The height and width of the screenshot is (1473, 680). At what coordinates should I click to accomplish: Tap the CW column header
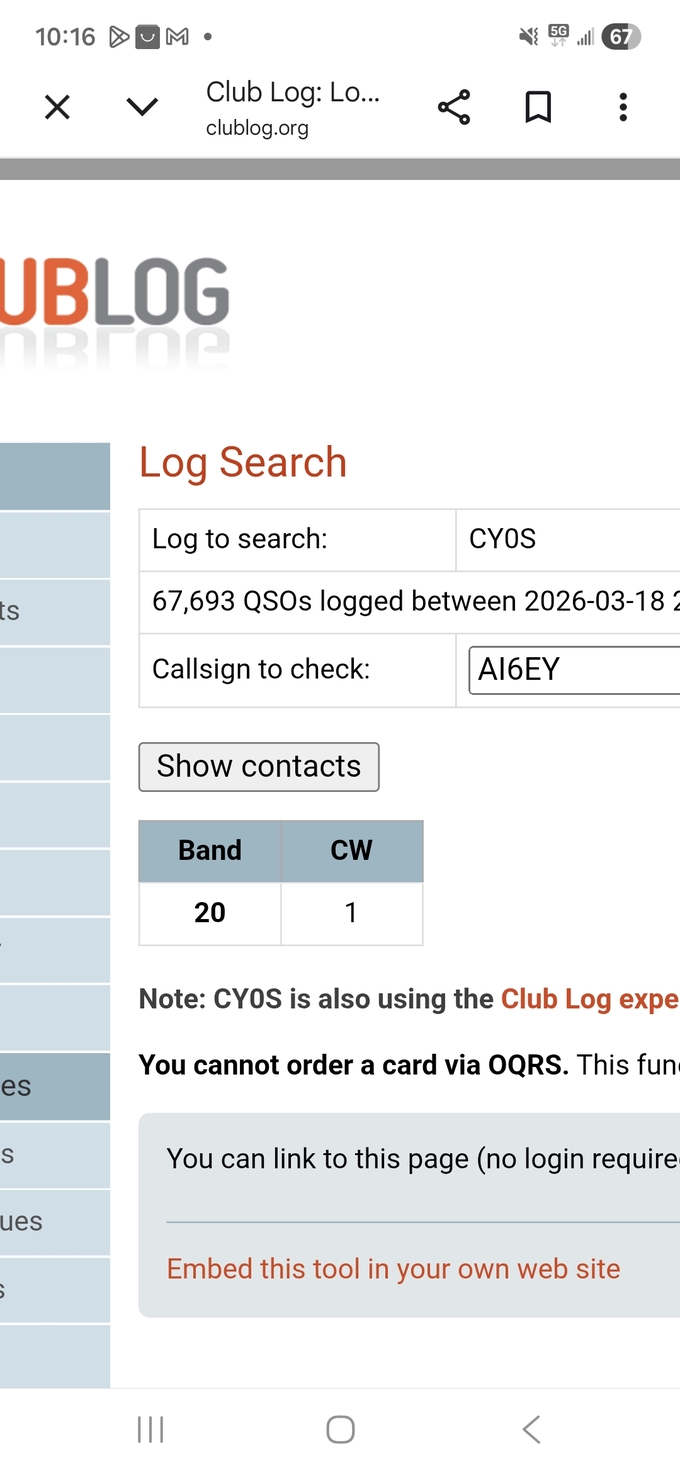351,851
